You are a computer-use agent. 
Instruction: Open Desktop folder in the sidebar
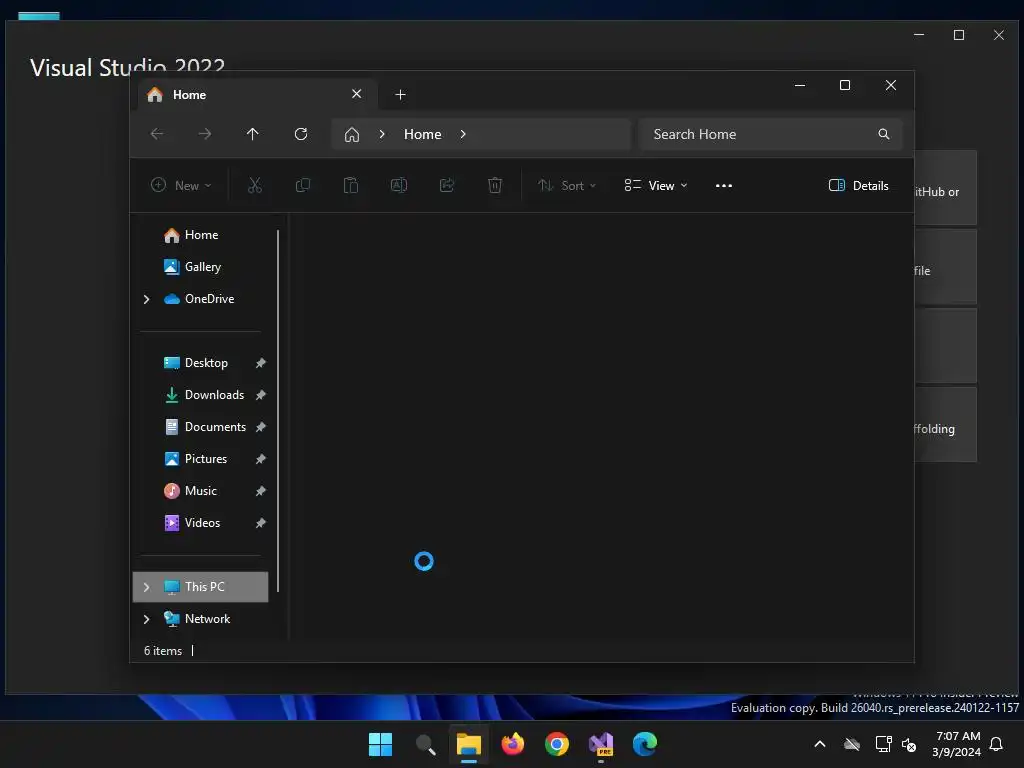click(x=206, y=363)
